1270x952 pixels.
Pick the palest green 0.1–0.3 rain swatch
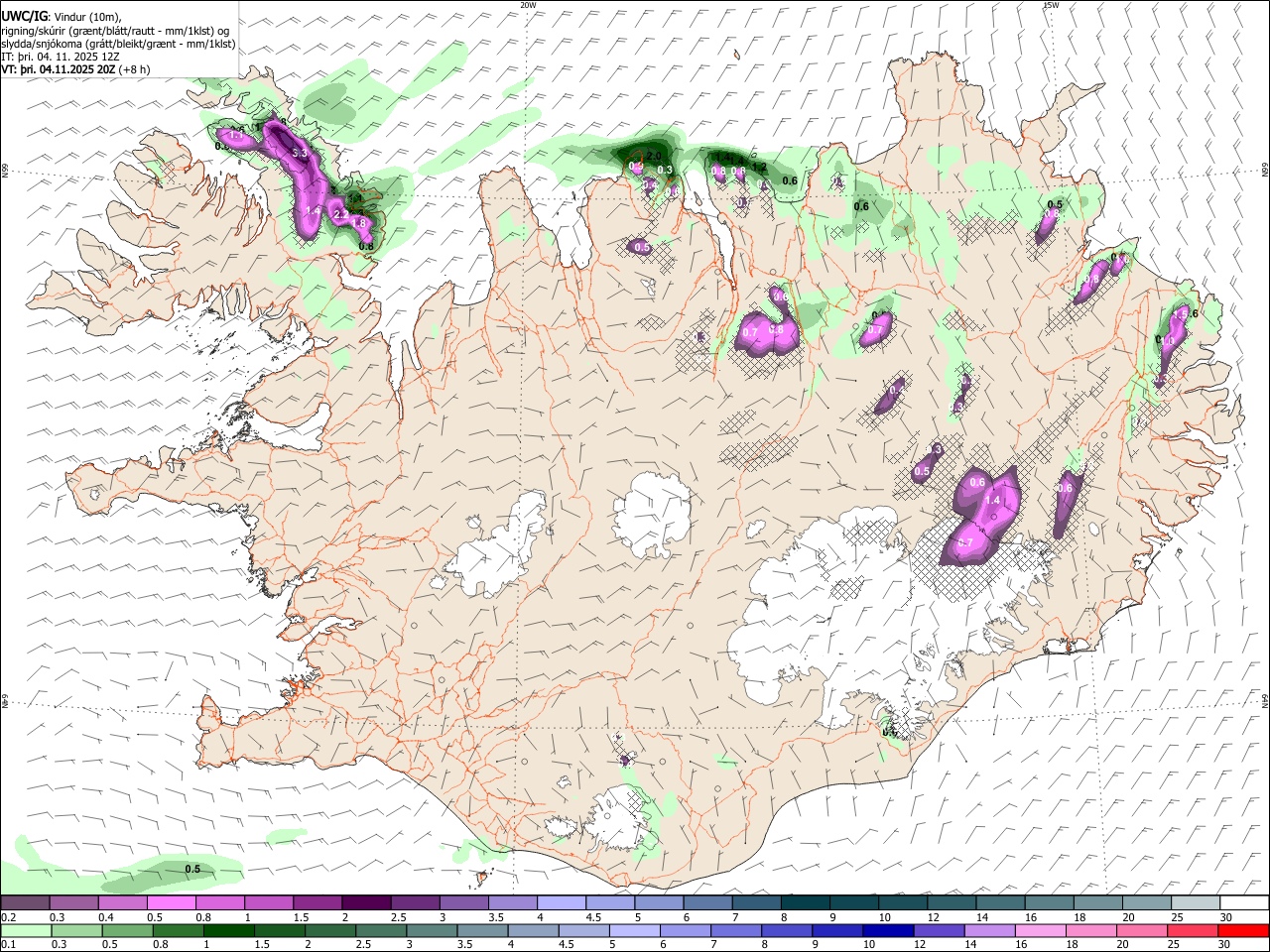point(25,931)
